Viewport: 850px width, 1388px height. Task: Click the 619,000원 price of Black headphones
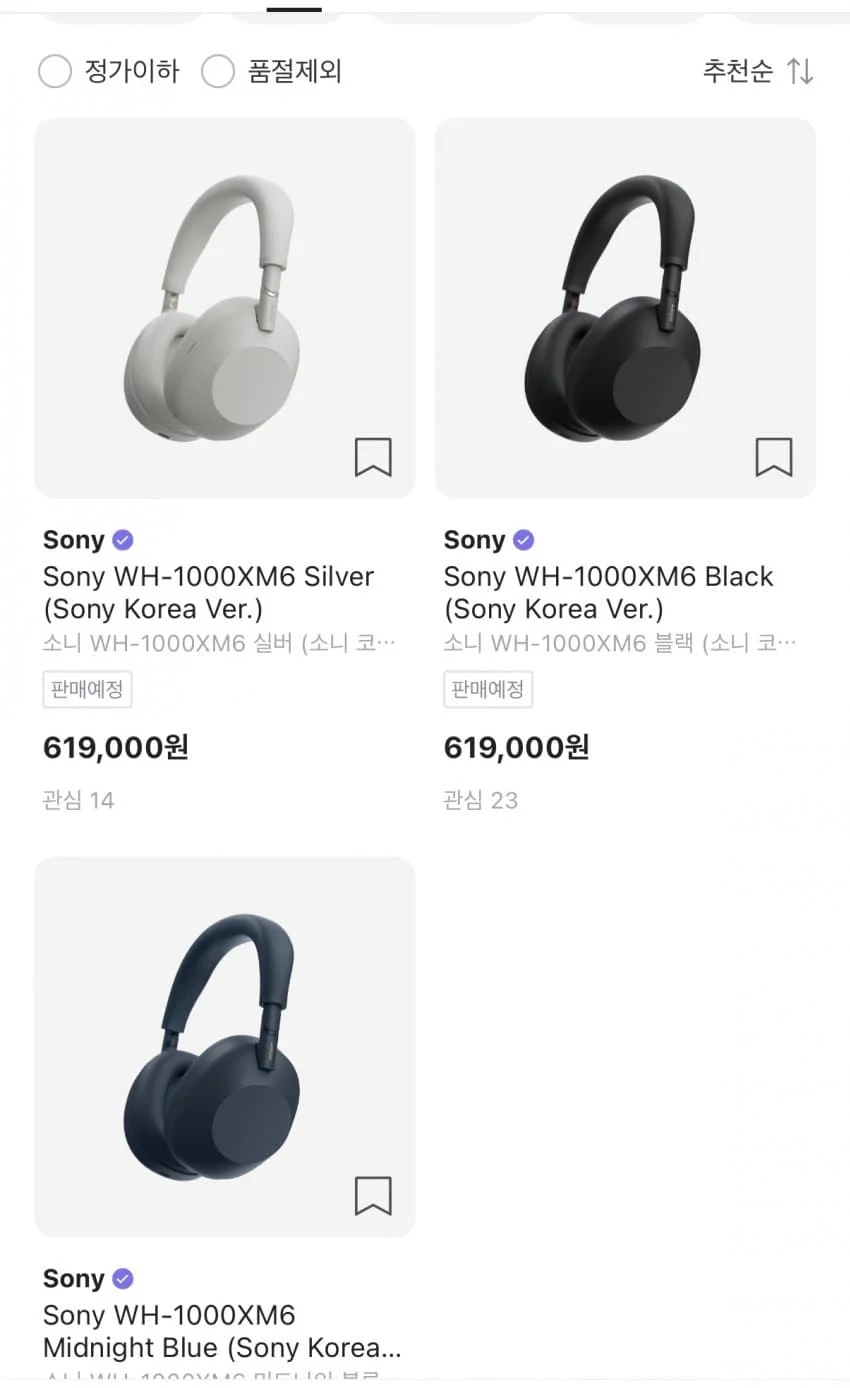pyautogui.click(x=516, y=747)
